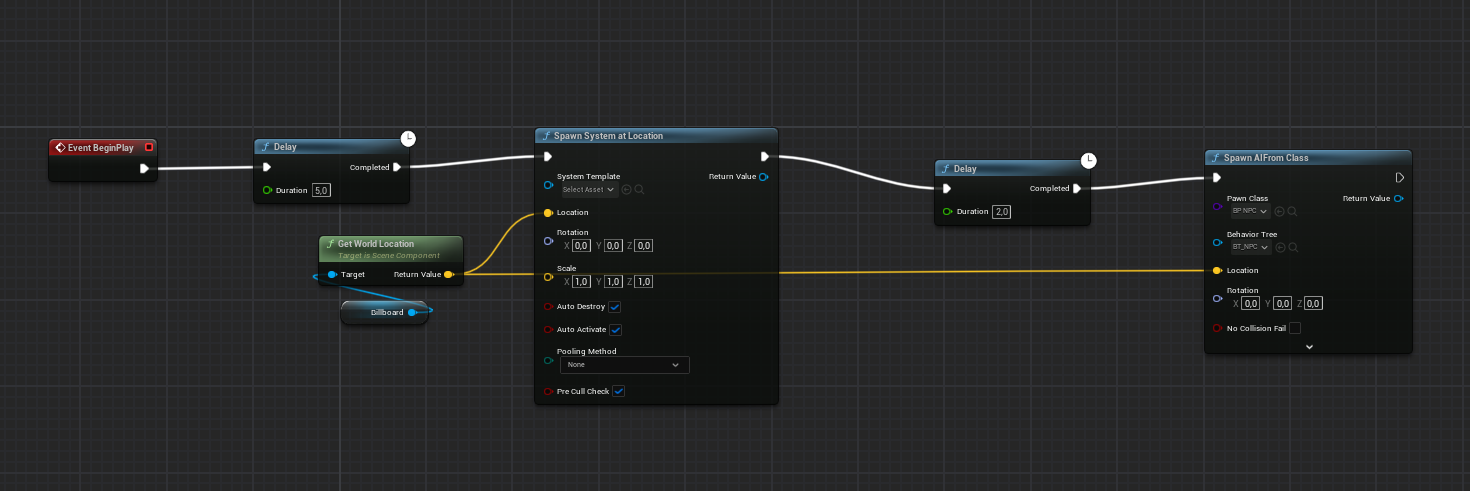Use selected asset arrow for System Template
This screenshot has width=1470, height=491.
tap(626, 189)
